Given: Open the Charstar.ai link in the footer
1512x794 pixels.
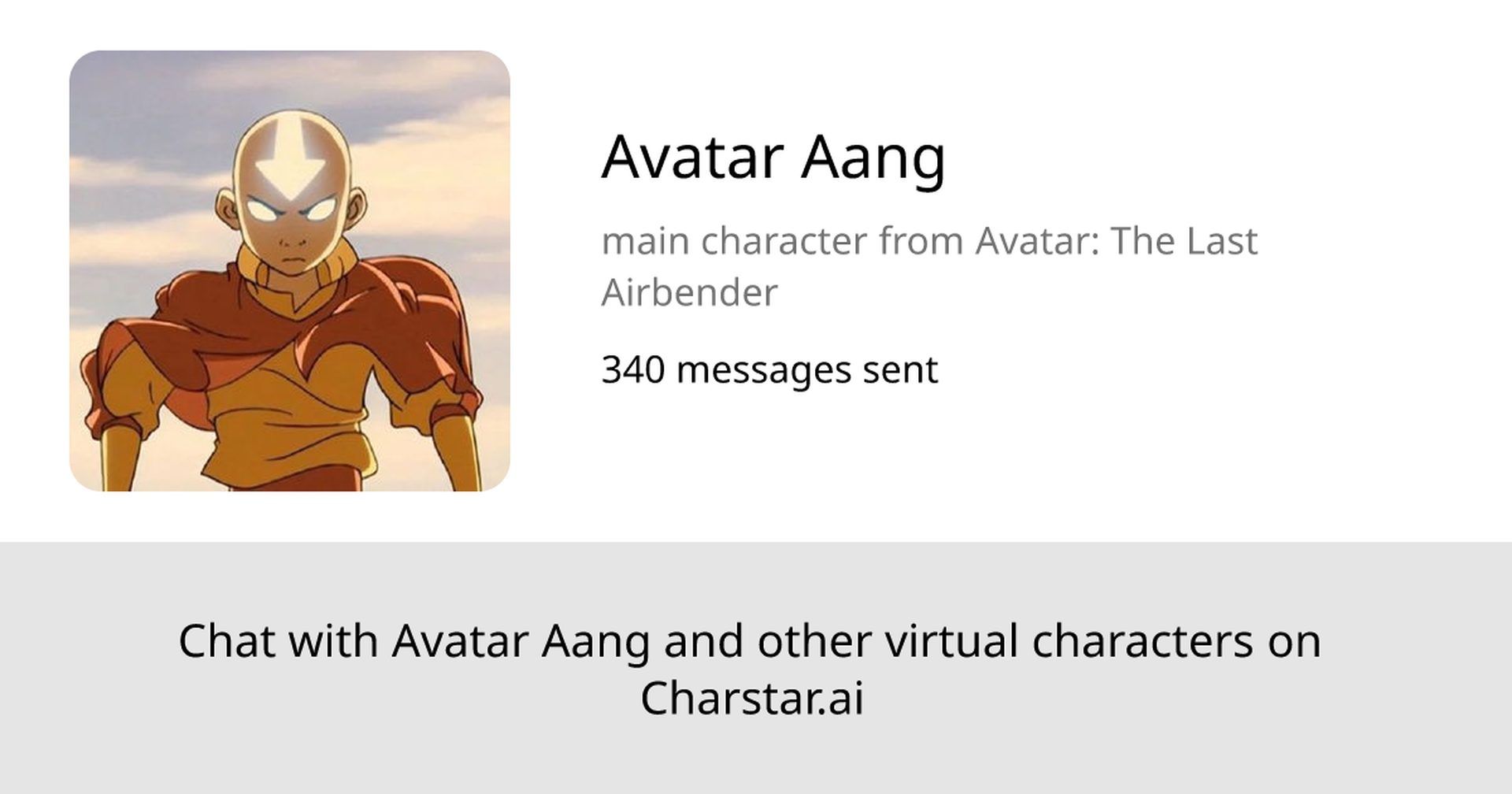Looking at the screenshot, I should point(752,698).
